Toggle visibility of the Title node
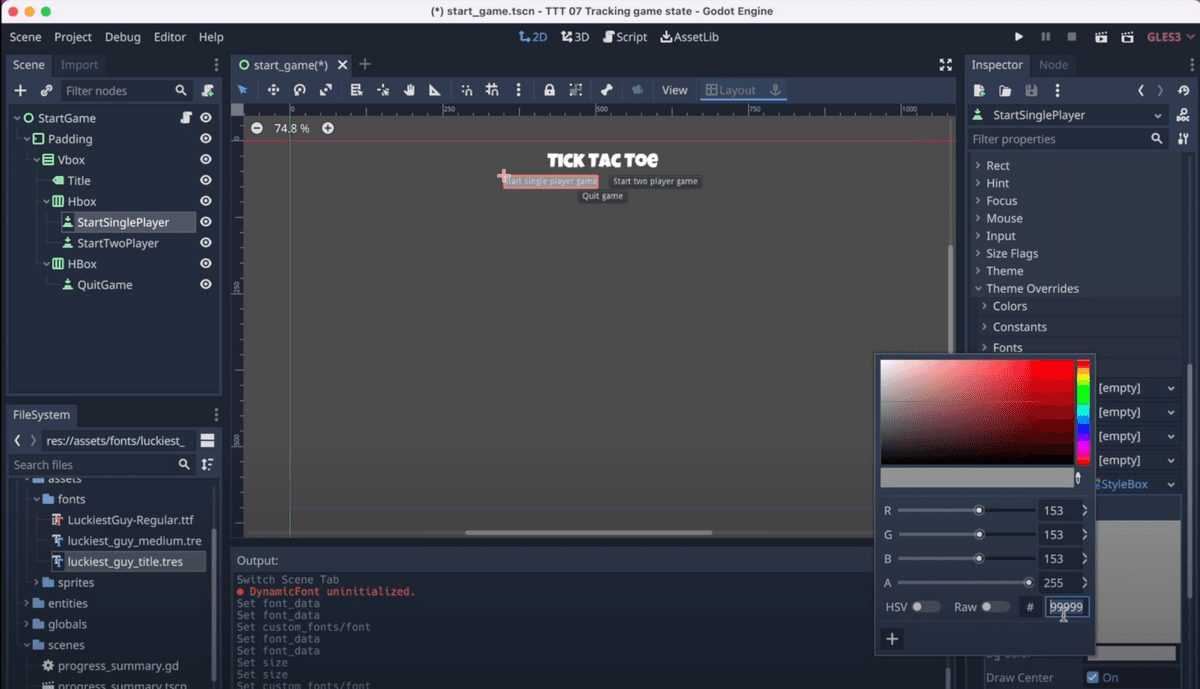The width and height of the screenshot is (1200, 689). click(x=205, y=180)
